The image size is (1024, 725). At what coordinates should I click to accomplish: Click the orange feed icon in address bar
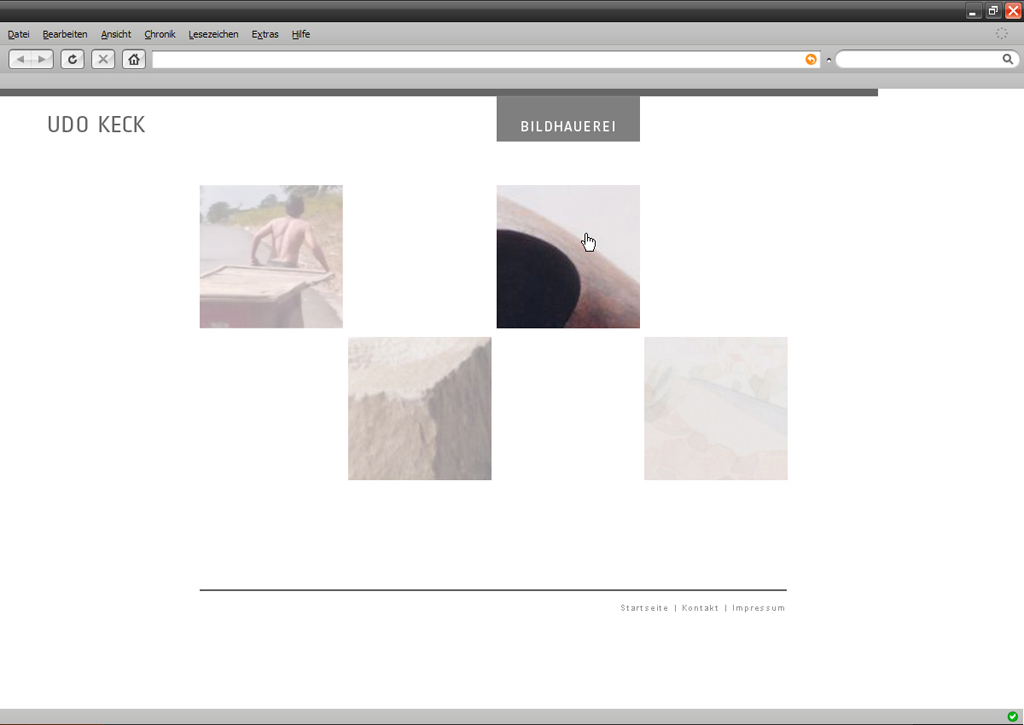click(811, 60)
